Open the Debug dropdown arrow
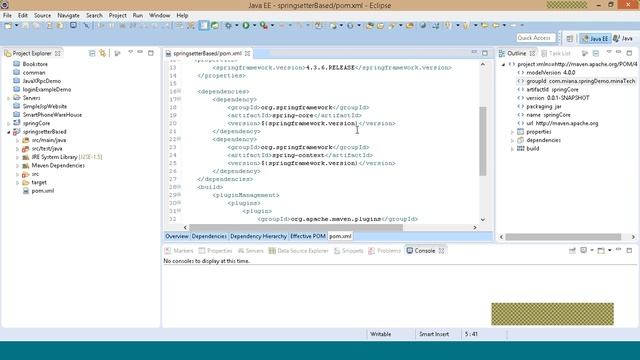The height and width of the screenshot is (360, 640). click(x=236, y=25)
